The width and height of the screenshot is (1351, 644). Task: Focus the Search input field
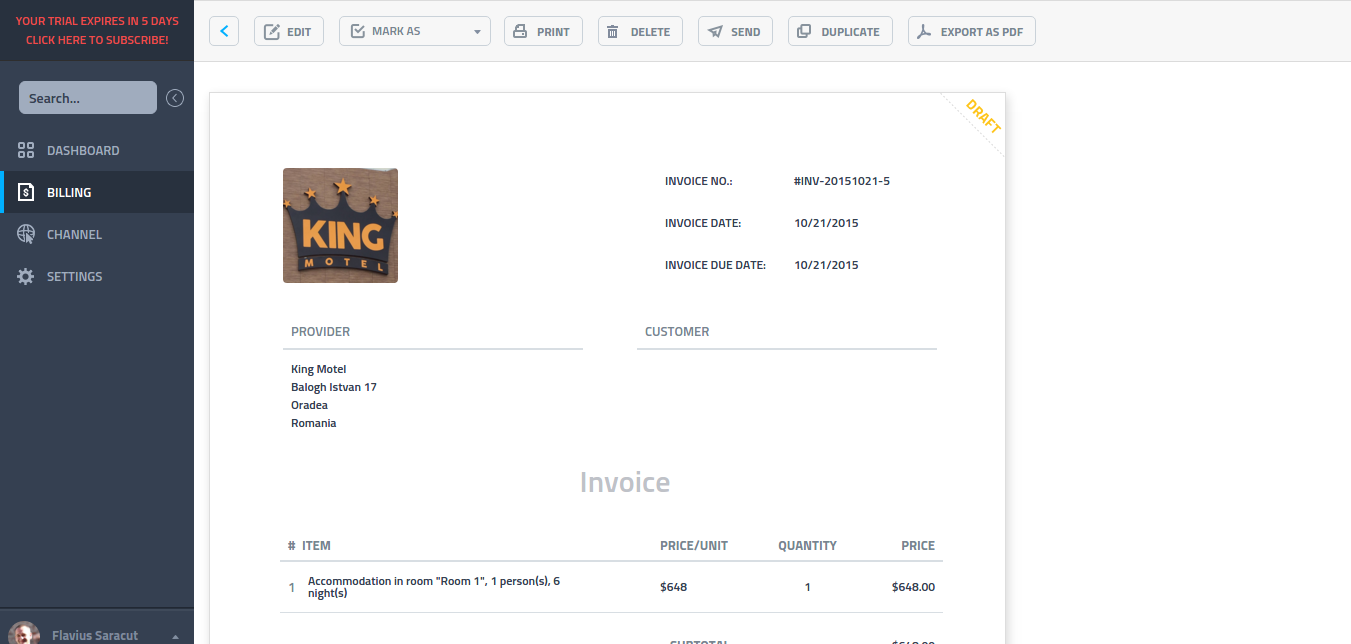[88, 98]
